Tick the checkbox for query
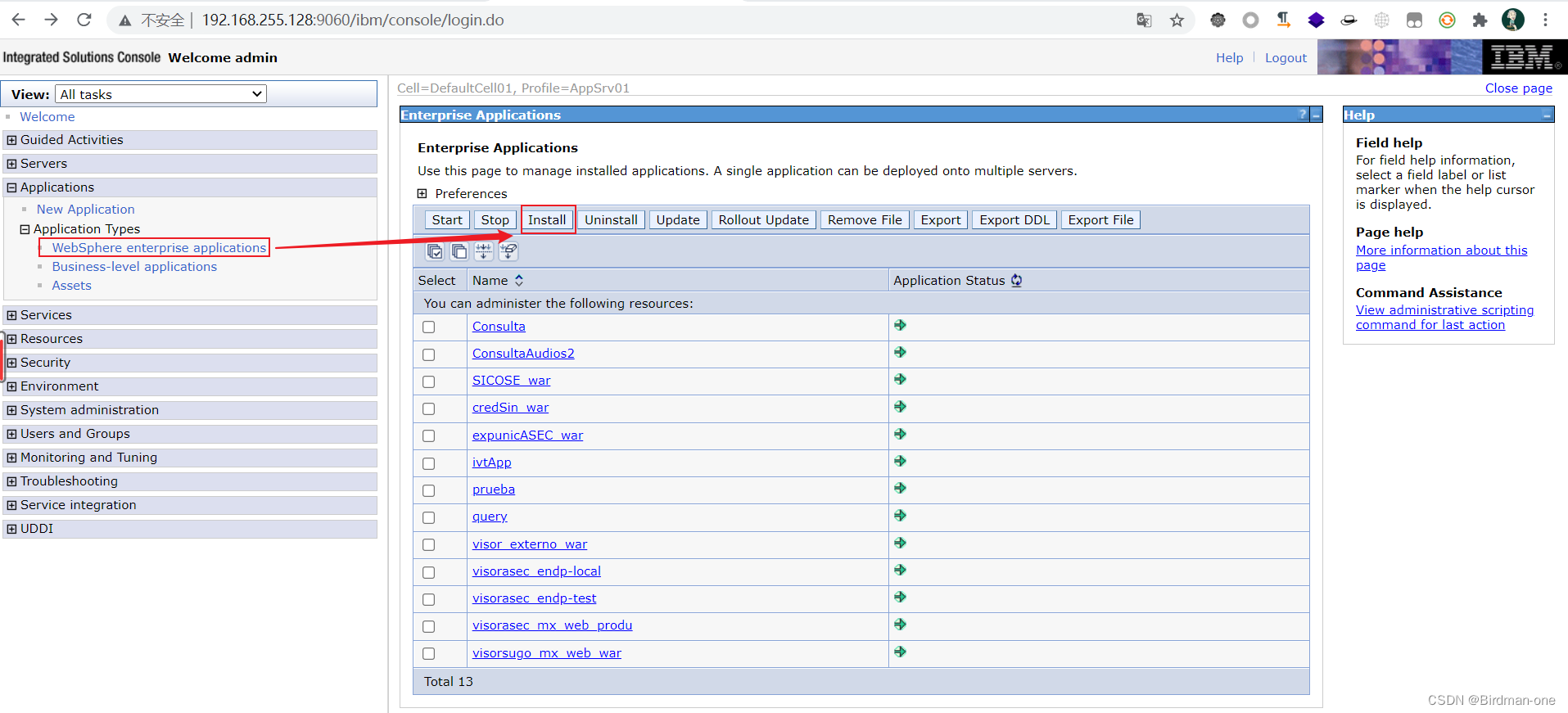 (x=428, y=517)
